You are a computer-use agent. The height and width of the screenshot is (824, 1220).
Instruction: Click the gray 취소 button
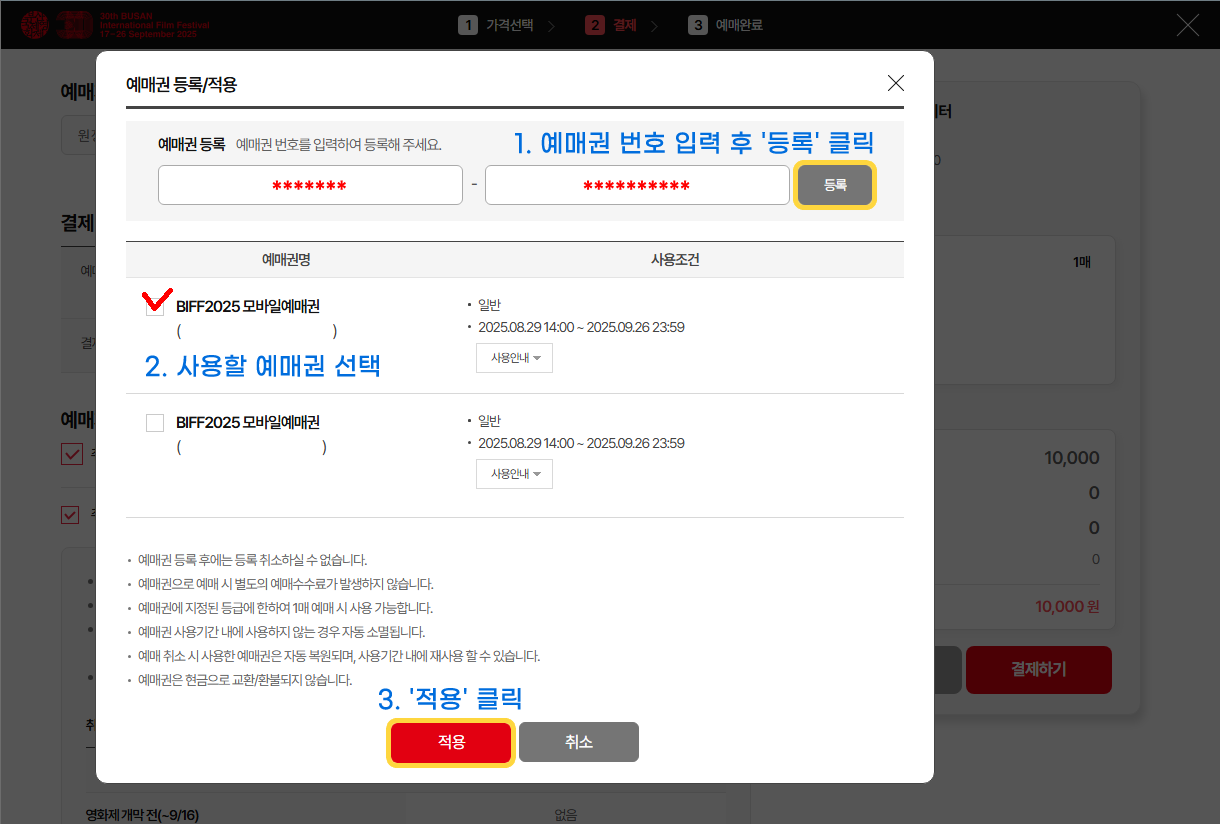[579, 742]
